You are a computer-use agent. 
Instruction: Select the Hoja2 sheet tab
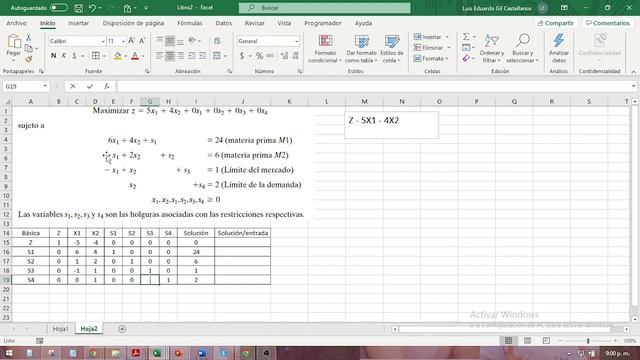[x=89, y=329]
